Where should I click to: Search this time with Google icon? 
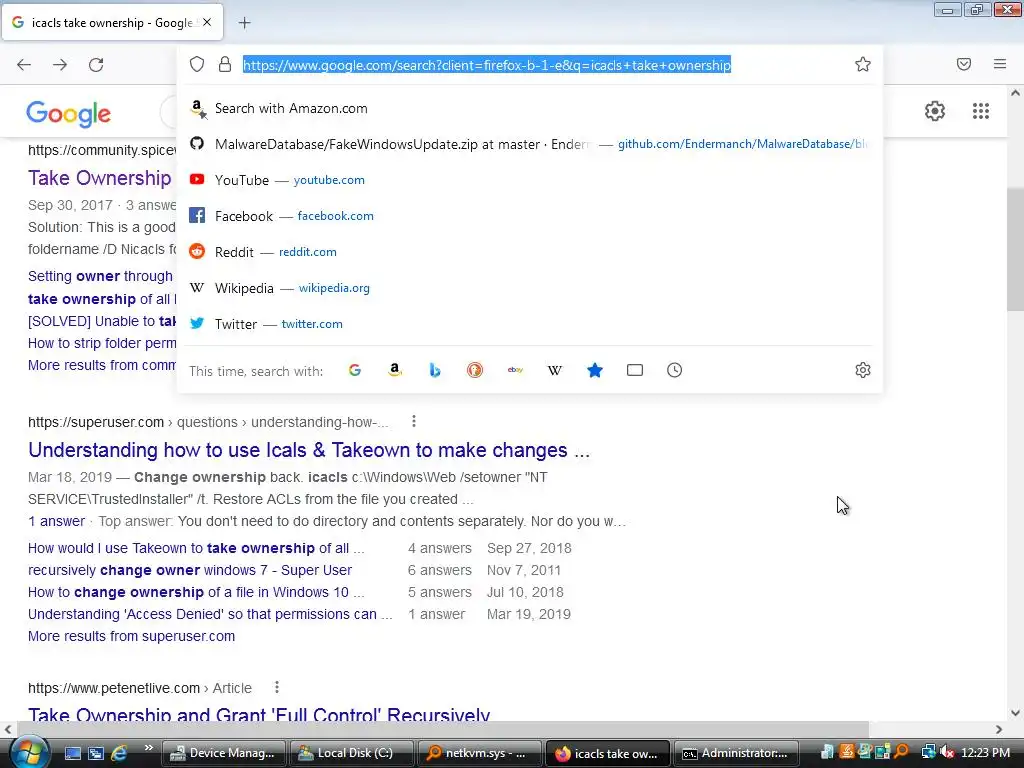[355, 370]
